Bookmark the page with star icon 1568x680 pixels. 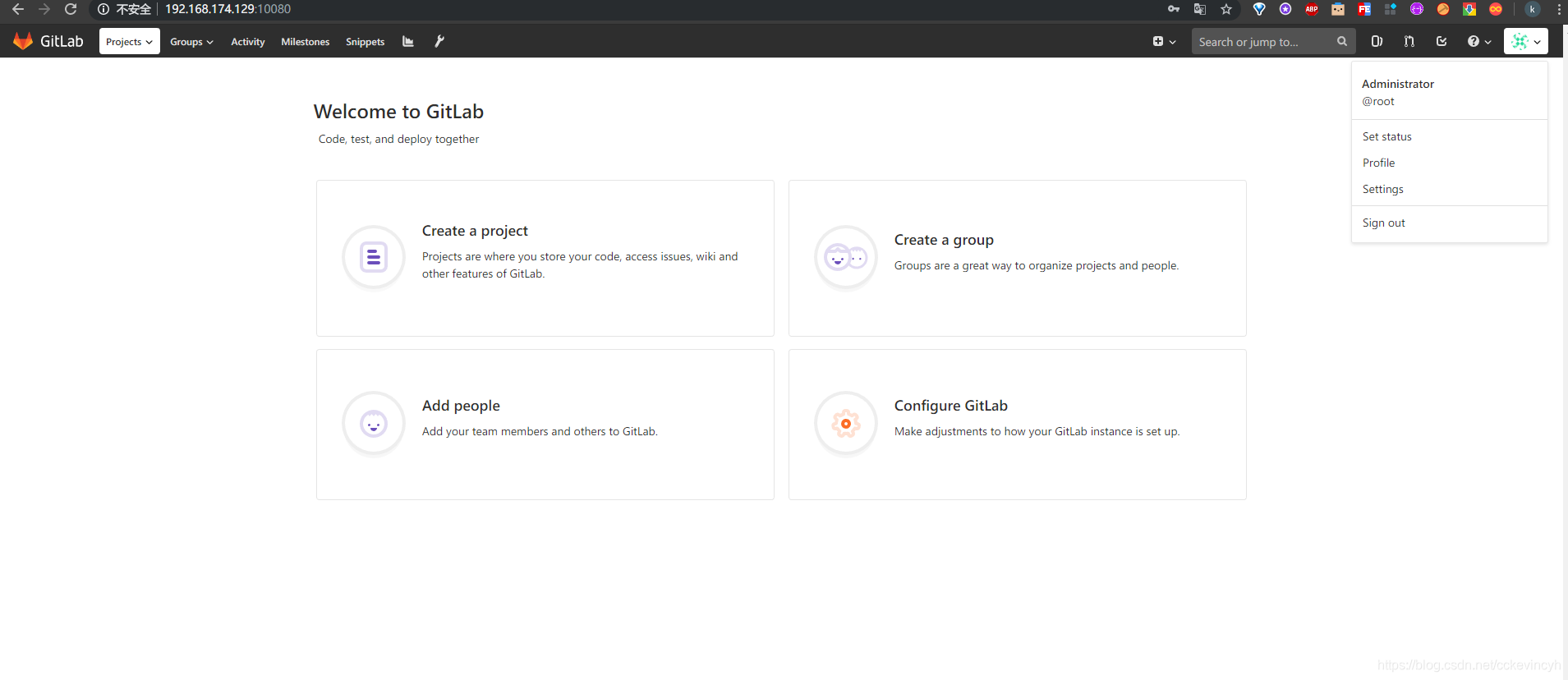coord(1226,9)
